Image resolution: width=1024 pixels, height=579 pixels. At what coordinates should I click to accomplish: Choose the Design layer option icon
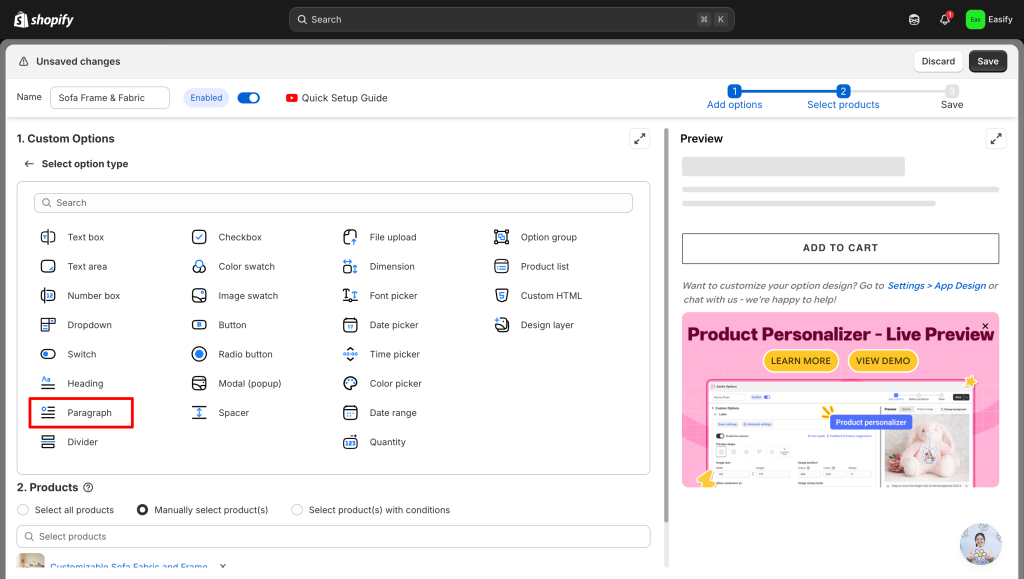pyautogui.click(x=501, y=325)
